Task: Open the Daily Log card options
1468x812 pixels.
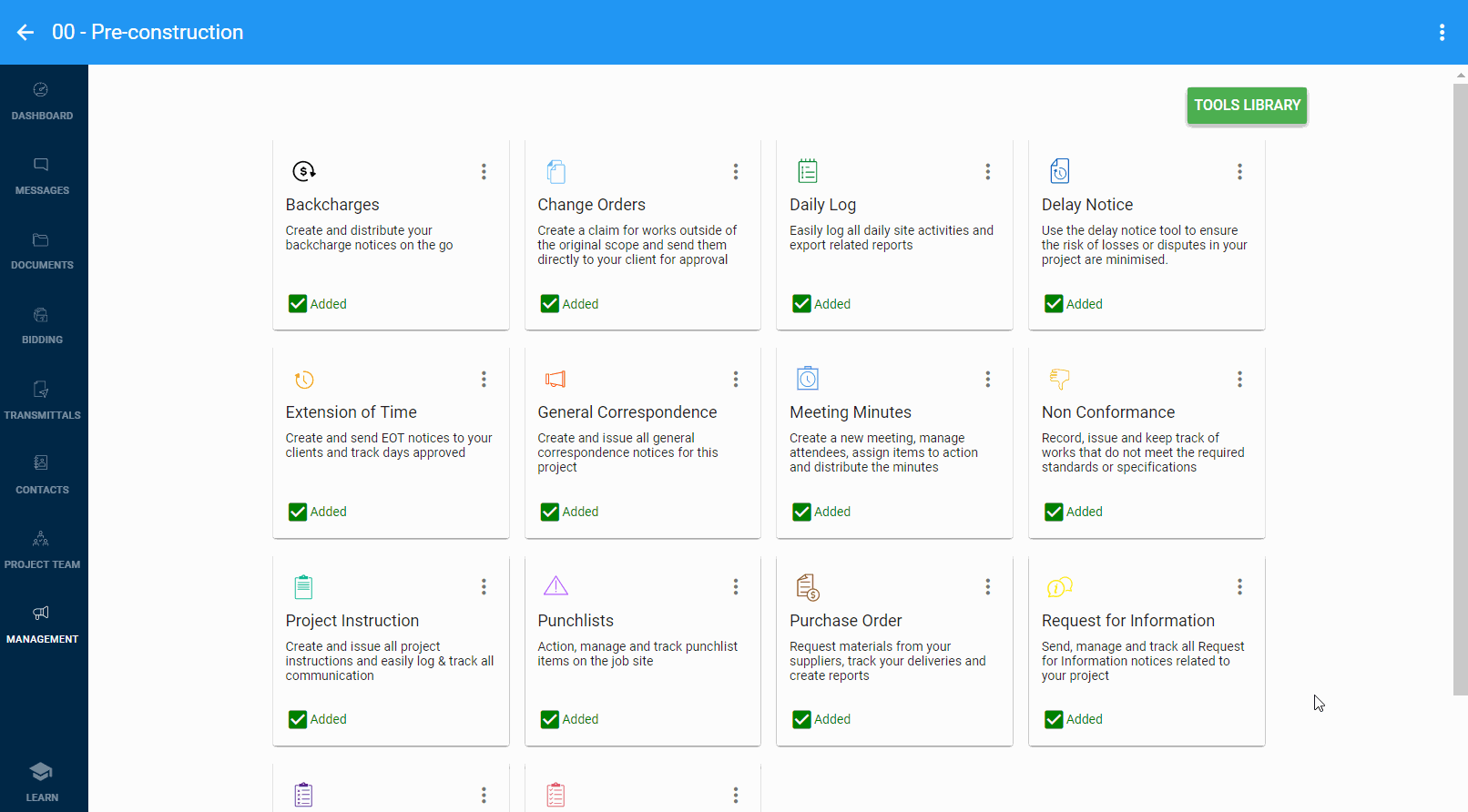Action: coord(987,171)
